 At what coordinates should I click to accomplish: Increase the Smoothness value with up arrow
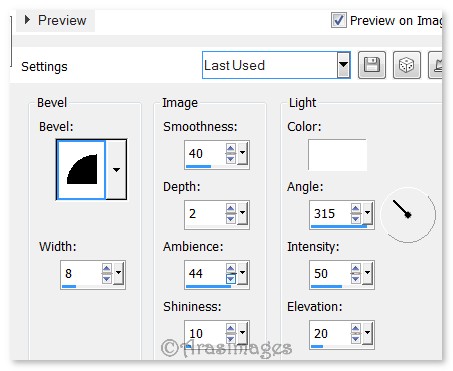[x=231, y=148]
